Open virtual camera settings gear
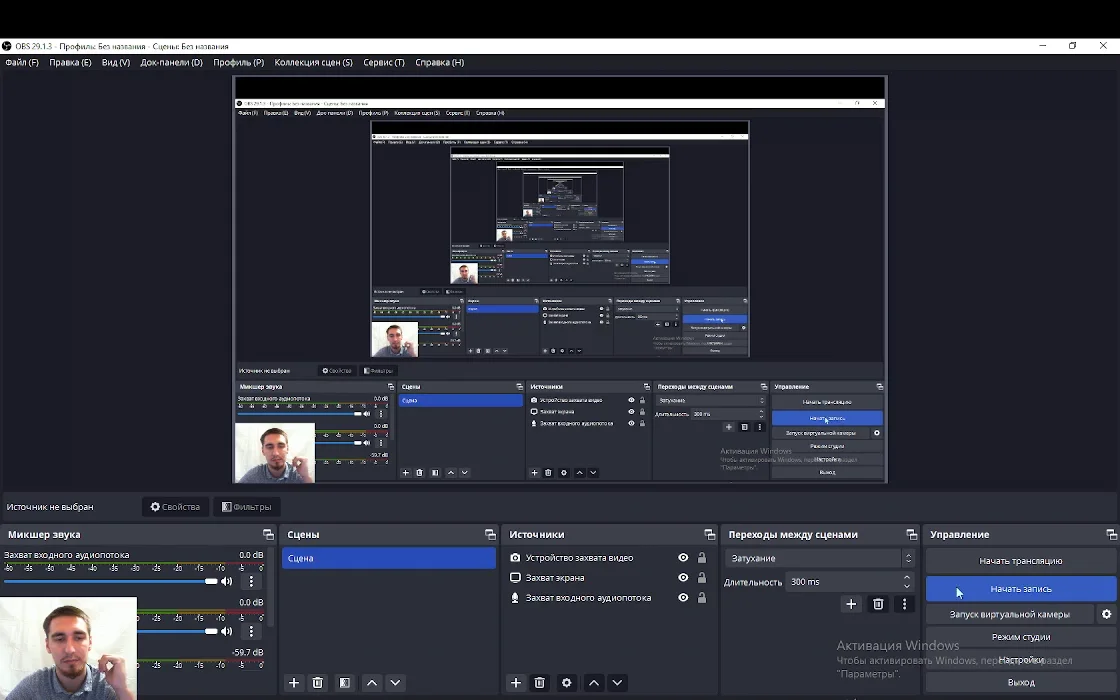 point(1106,614)
